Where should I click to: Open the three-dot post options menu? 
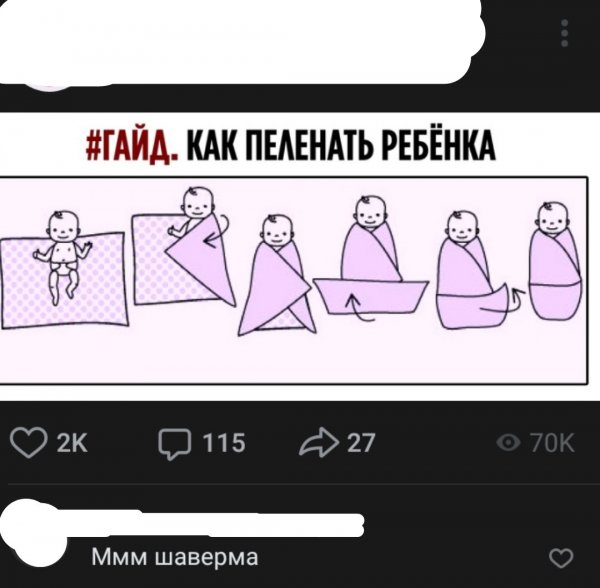564,33
